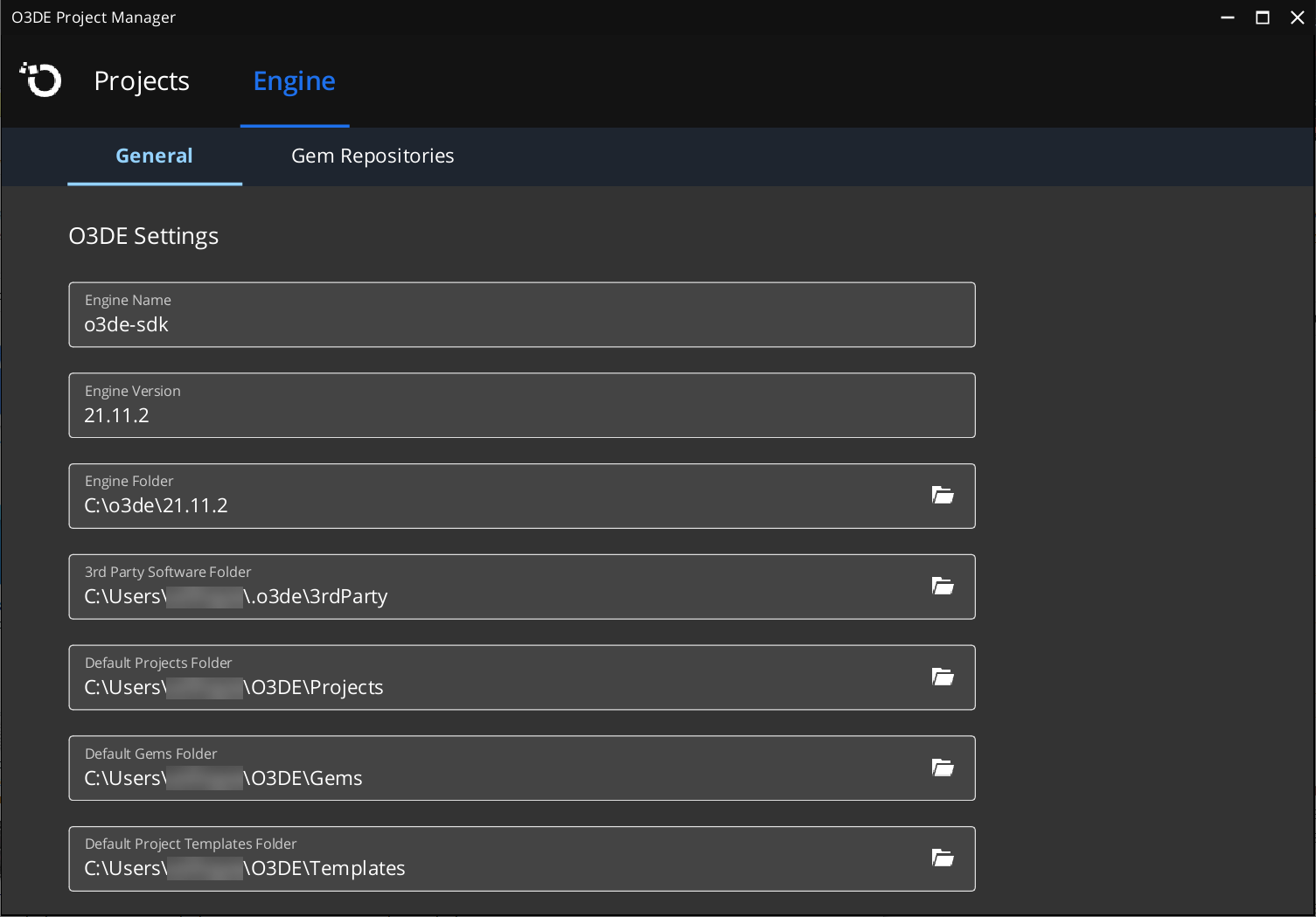Minimize the O3DE Project Manager window
The width and height of the screenshot is (1316, 917).
pos(1227,17)
